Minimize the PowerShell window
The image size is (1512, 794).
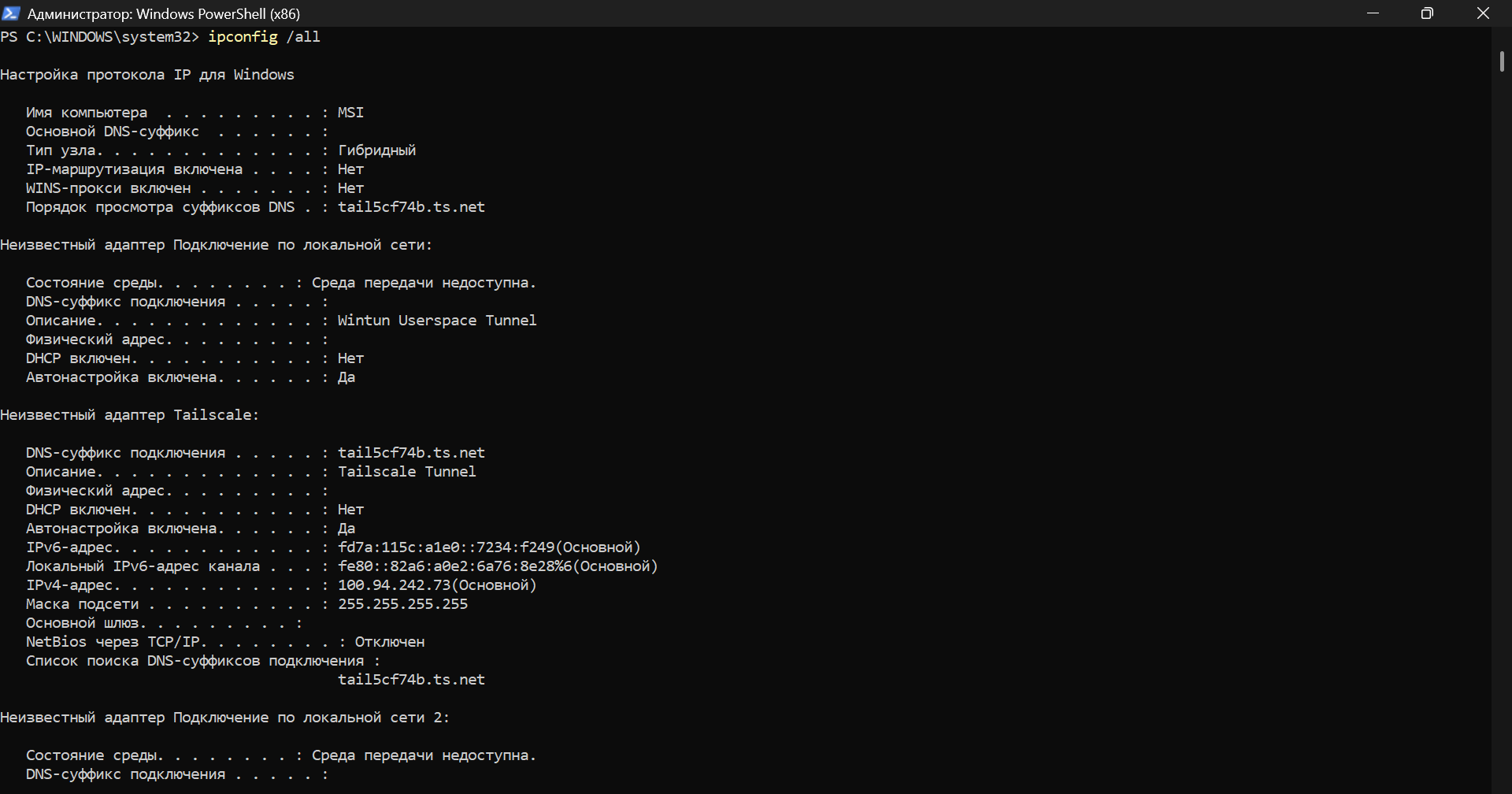pos(1373,13)
